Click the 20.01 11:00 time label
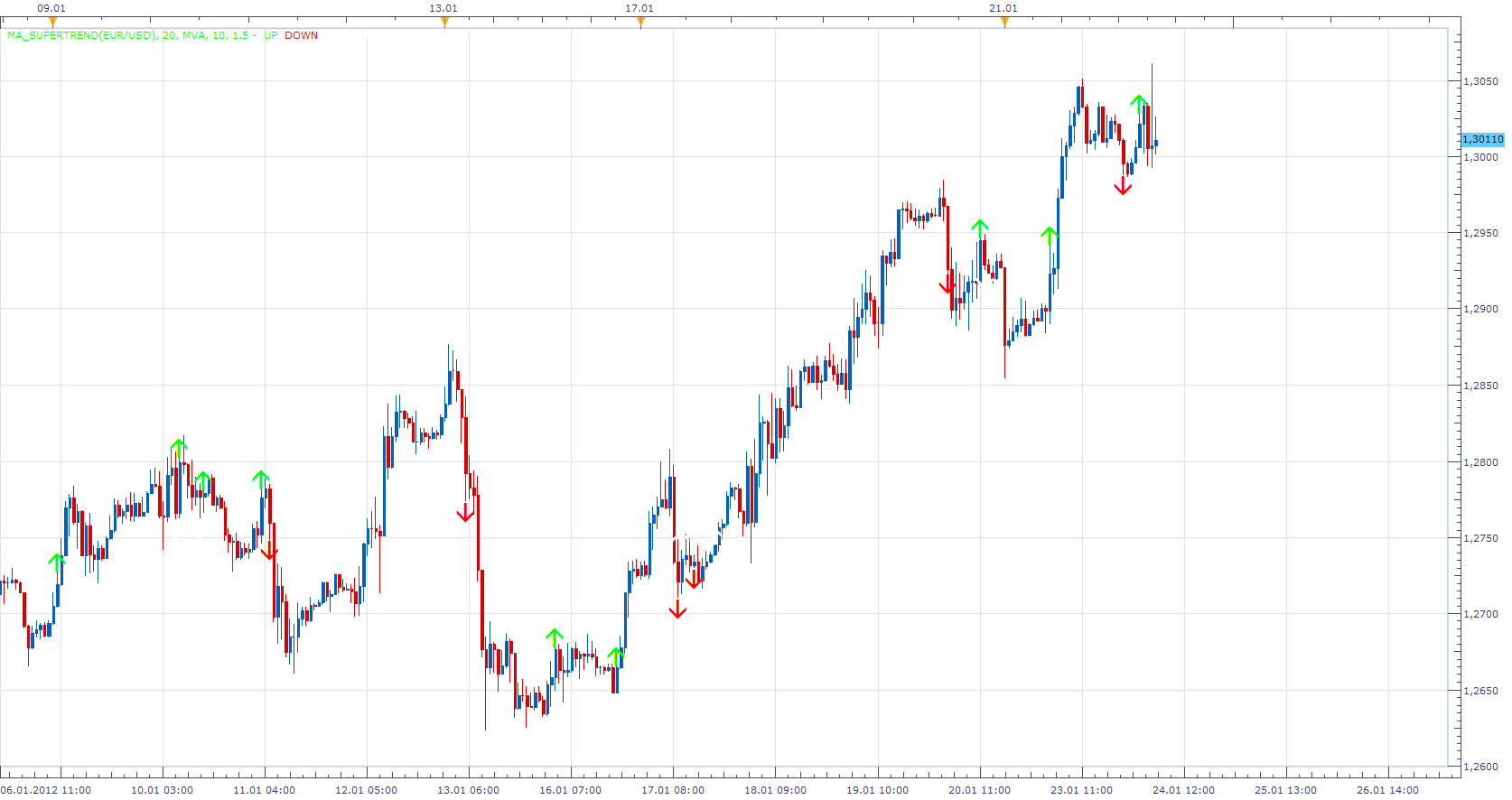1512x800 pixels. [980, 790]
